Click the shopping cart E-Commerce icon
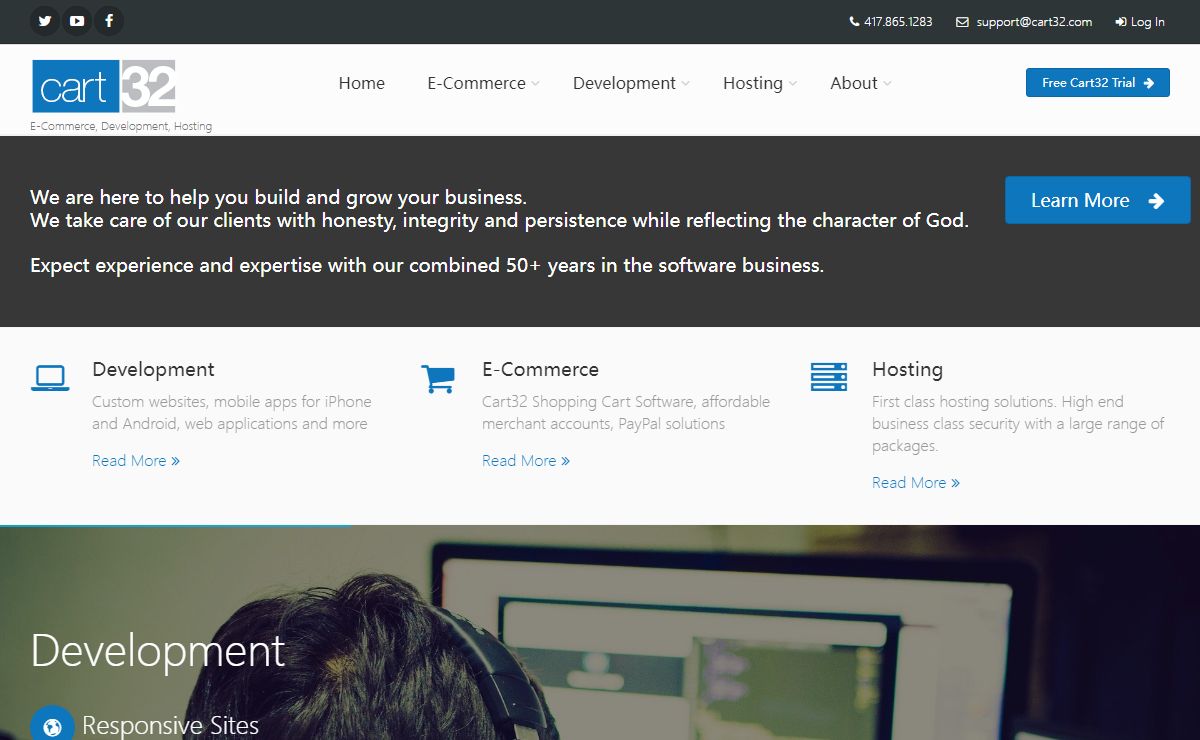Screen dimensions: 1200x740 [x=438, y=378]
